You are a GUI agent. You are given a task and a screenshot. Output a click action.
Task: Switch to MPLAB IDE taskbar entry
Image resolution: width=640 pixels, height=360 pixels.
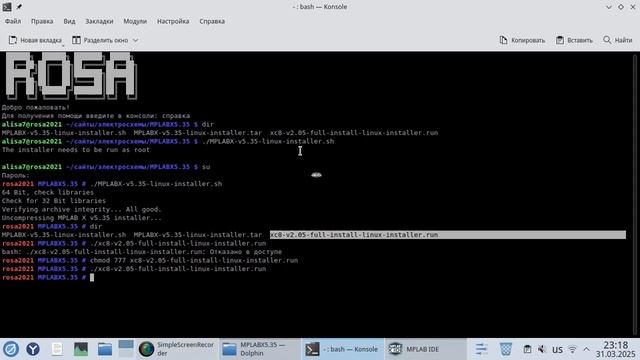pos(425,349)
